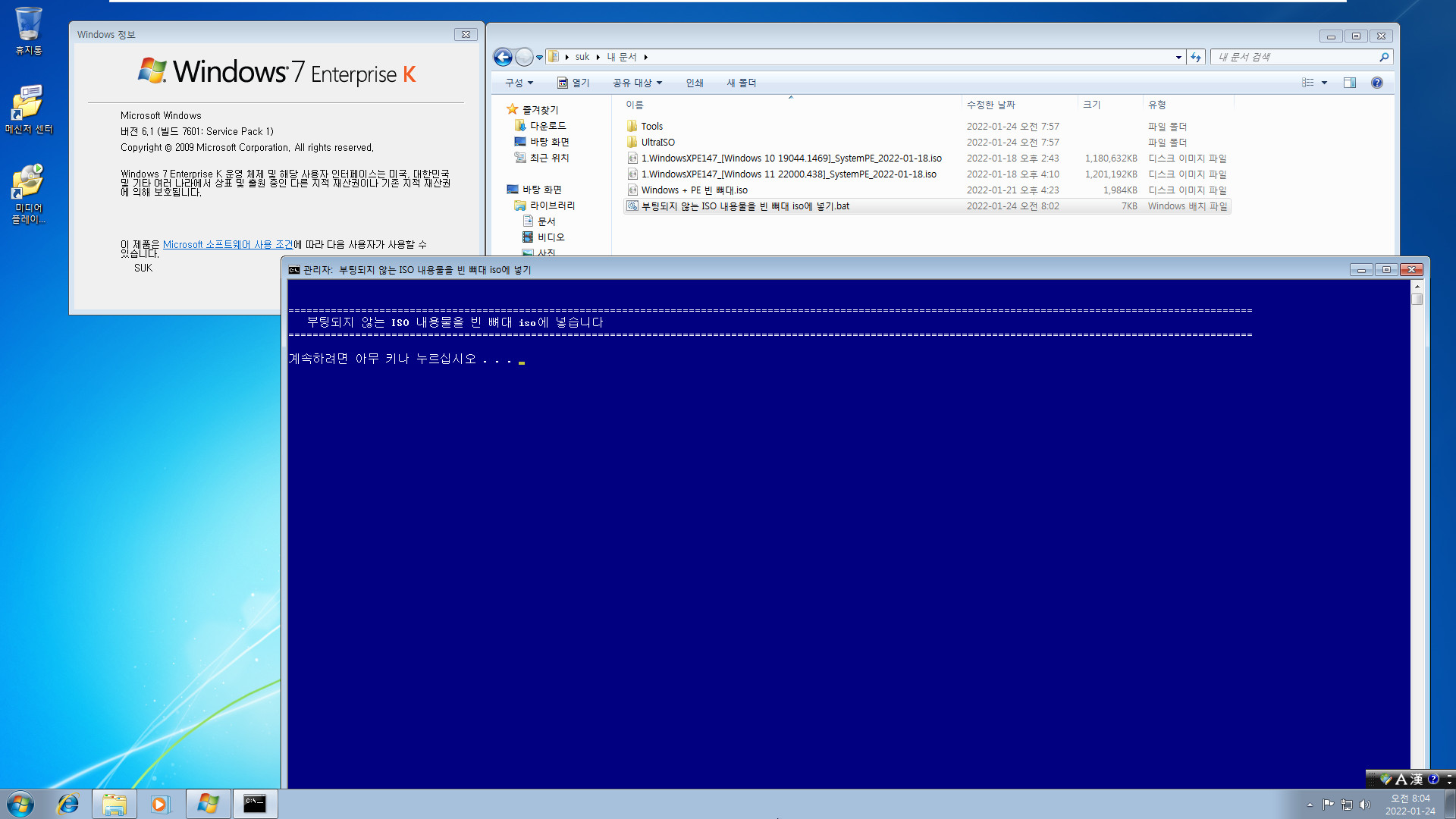
Task: Click the IME 漢 Hanja conversion button
Action: click(x=1416, y=779)
